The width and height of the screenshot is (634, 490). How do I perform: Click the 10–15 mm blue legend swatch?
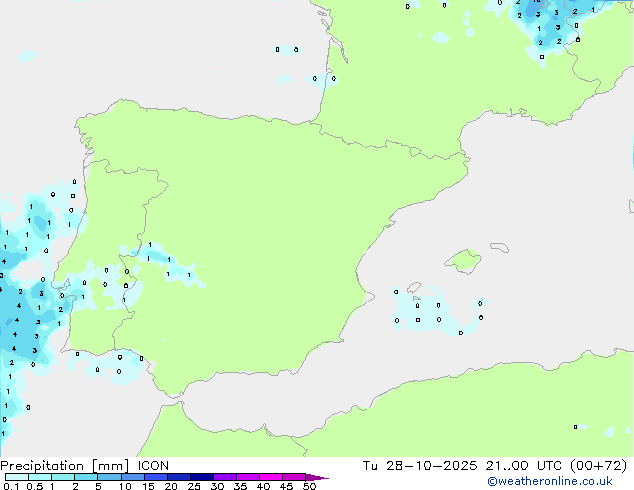(x=132, y=478)
